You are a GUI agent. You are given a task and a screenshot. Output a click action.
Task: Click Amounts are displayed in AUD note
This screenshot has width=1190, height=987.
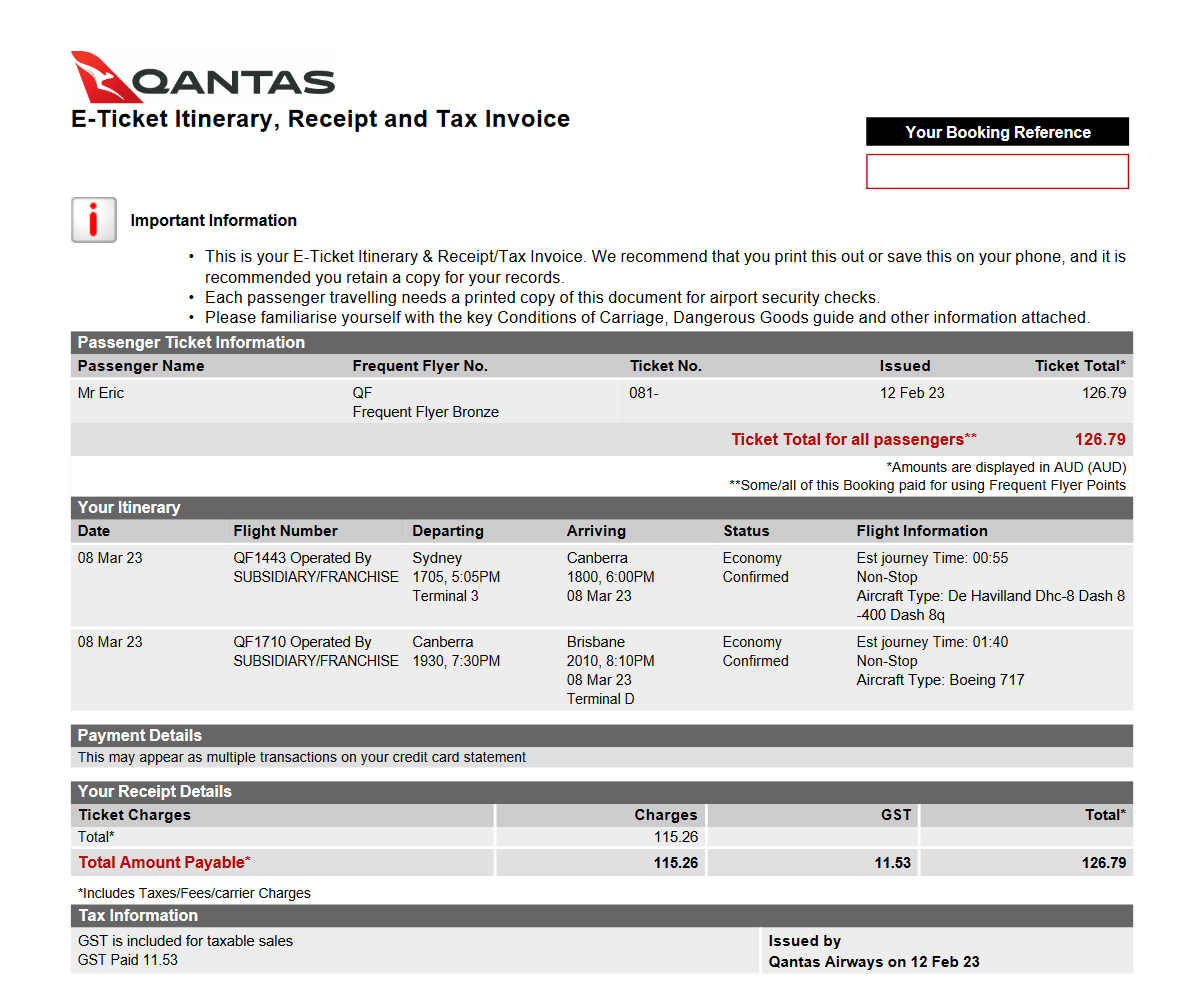(x=1006, y=467)
